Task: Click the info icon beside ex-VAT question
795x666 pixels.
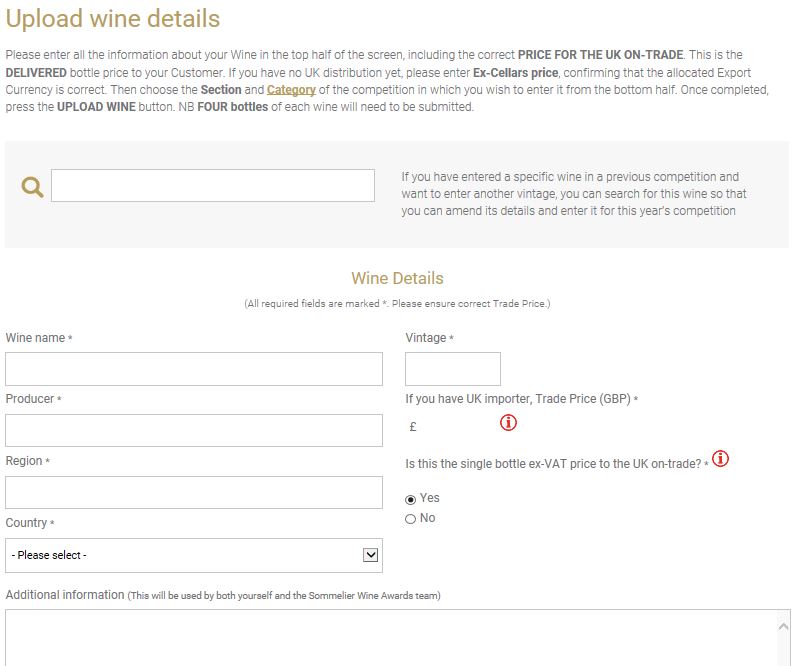Action: pyautogui.click(x=720, y=458)
